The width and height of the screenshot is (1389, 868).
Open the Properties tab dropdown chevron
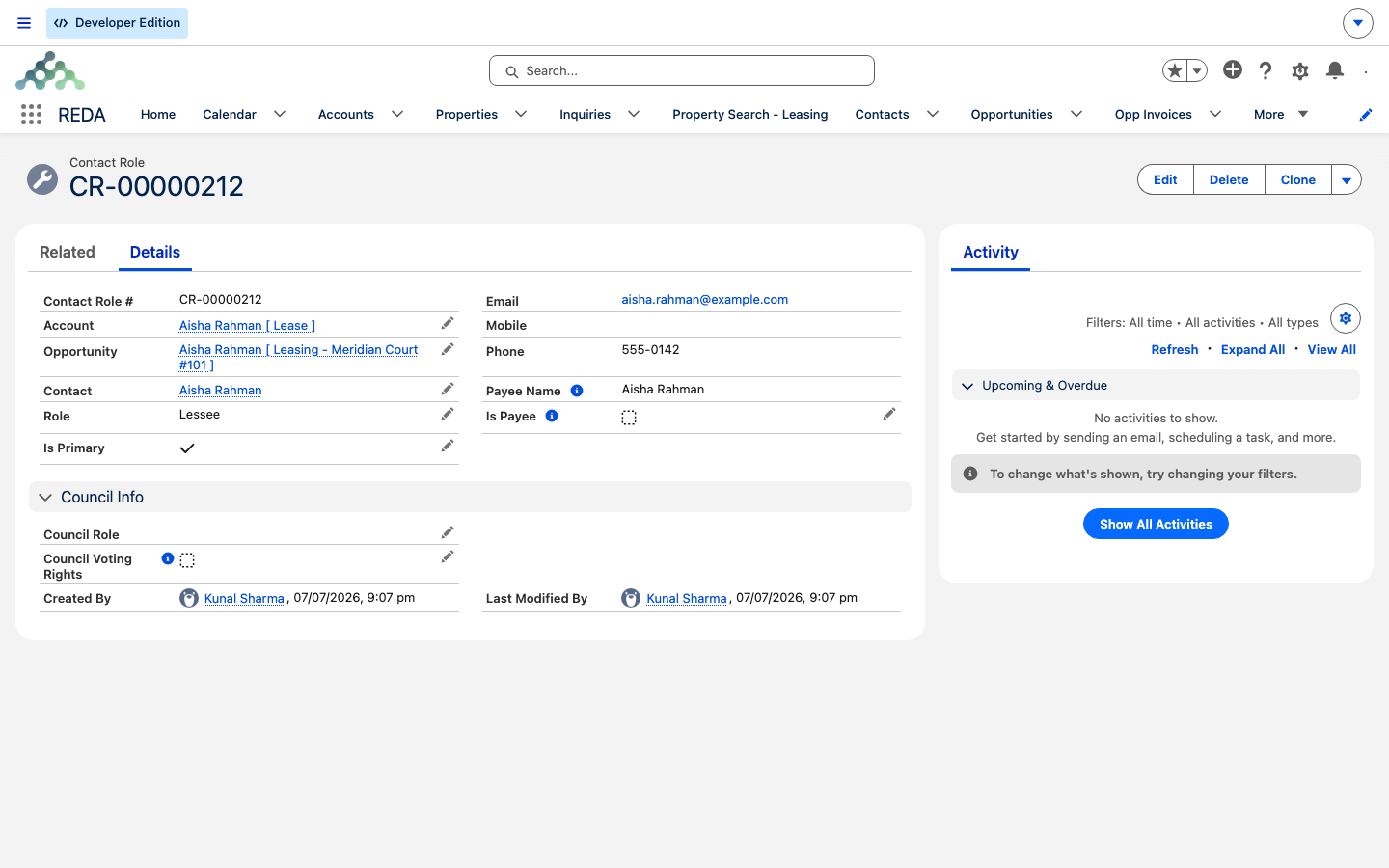click(521, 114)
